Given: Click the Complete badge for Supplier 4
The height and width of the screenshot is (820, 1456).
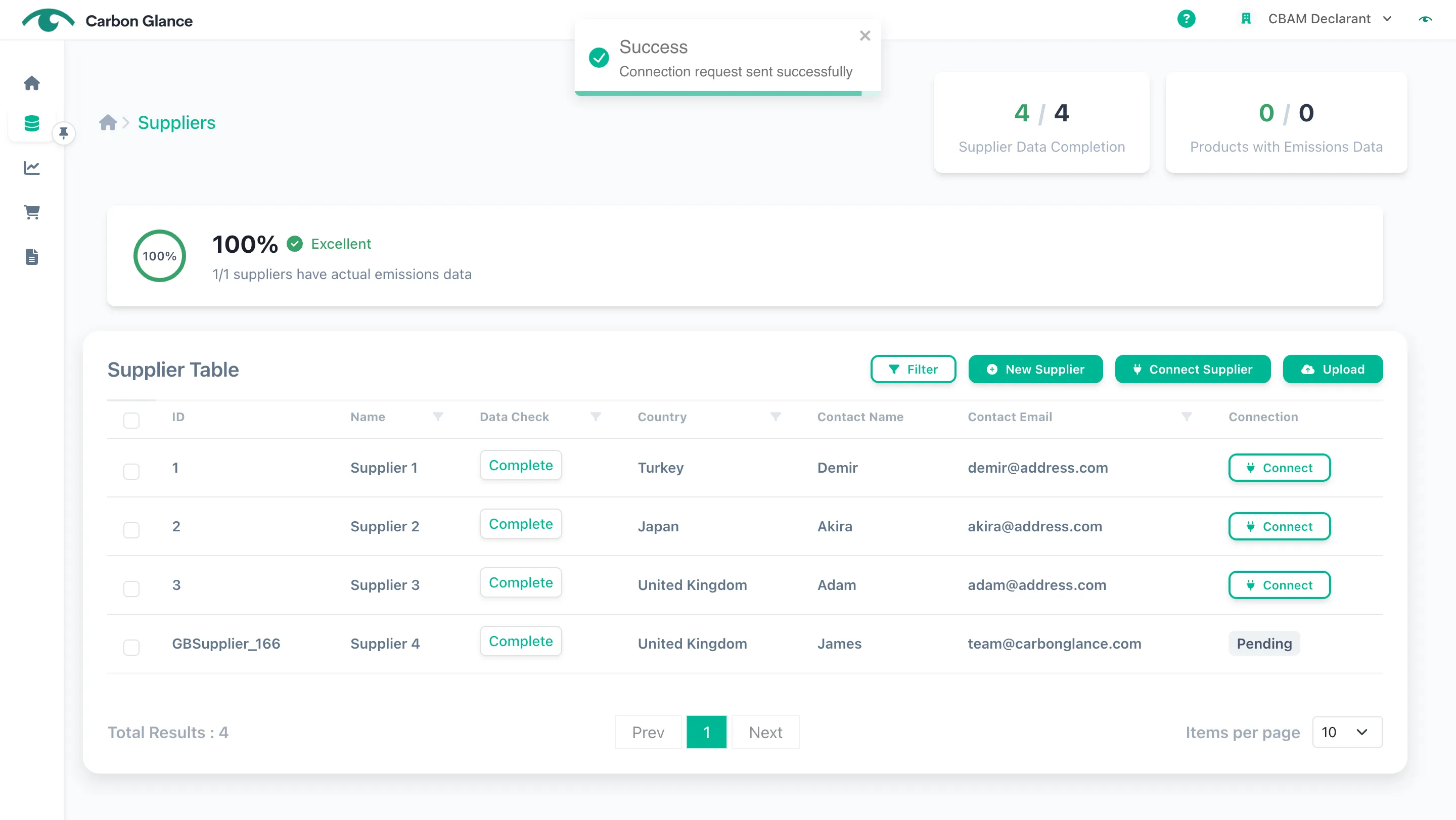Looking at the screenshot, I should (521, 641).
